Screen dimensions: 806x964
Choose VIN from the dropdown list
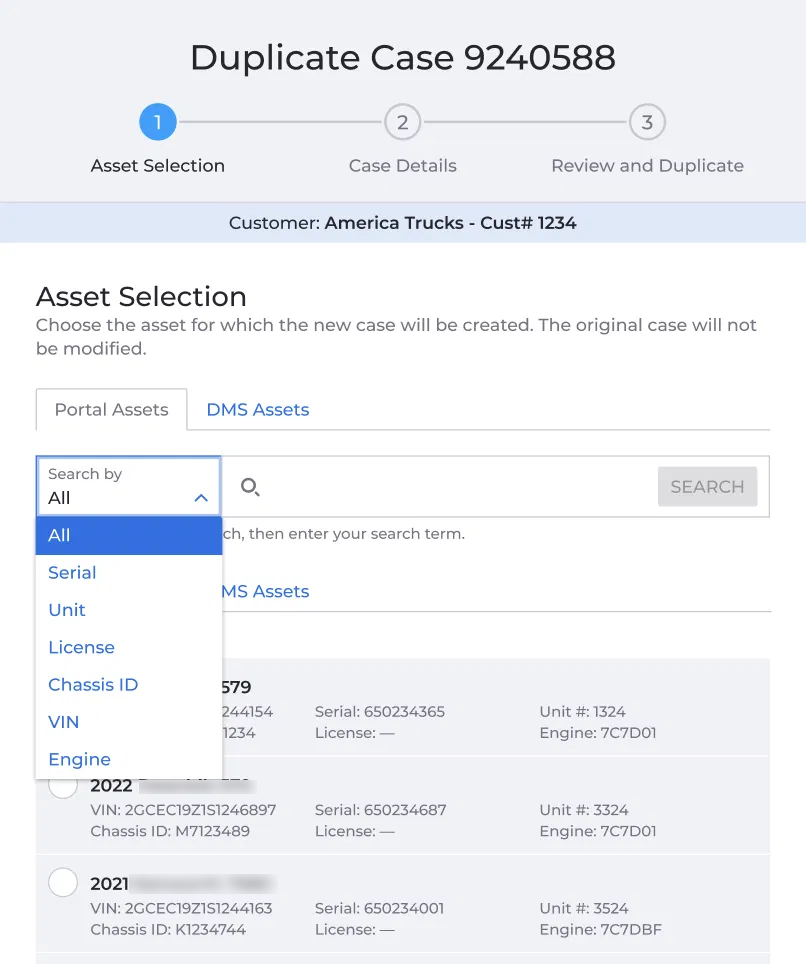pos(129,722)
